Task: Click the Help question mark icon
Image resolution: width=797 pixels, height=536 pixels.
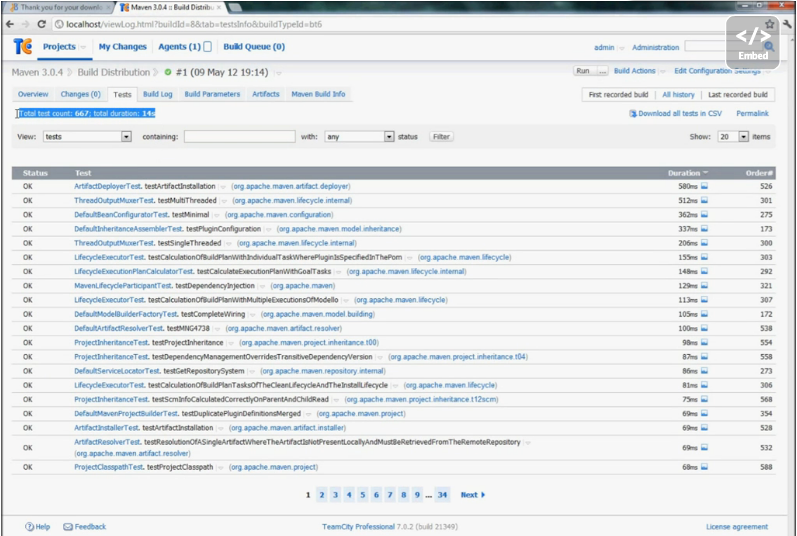Action: pyautogui.click(x=29, y=527)
